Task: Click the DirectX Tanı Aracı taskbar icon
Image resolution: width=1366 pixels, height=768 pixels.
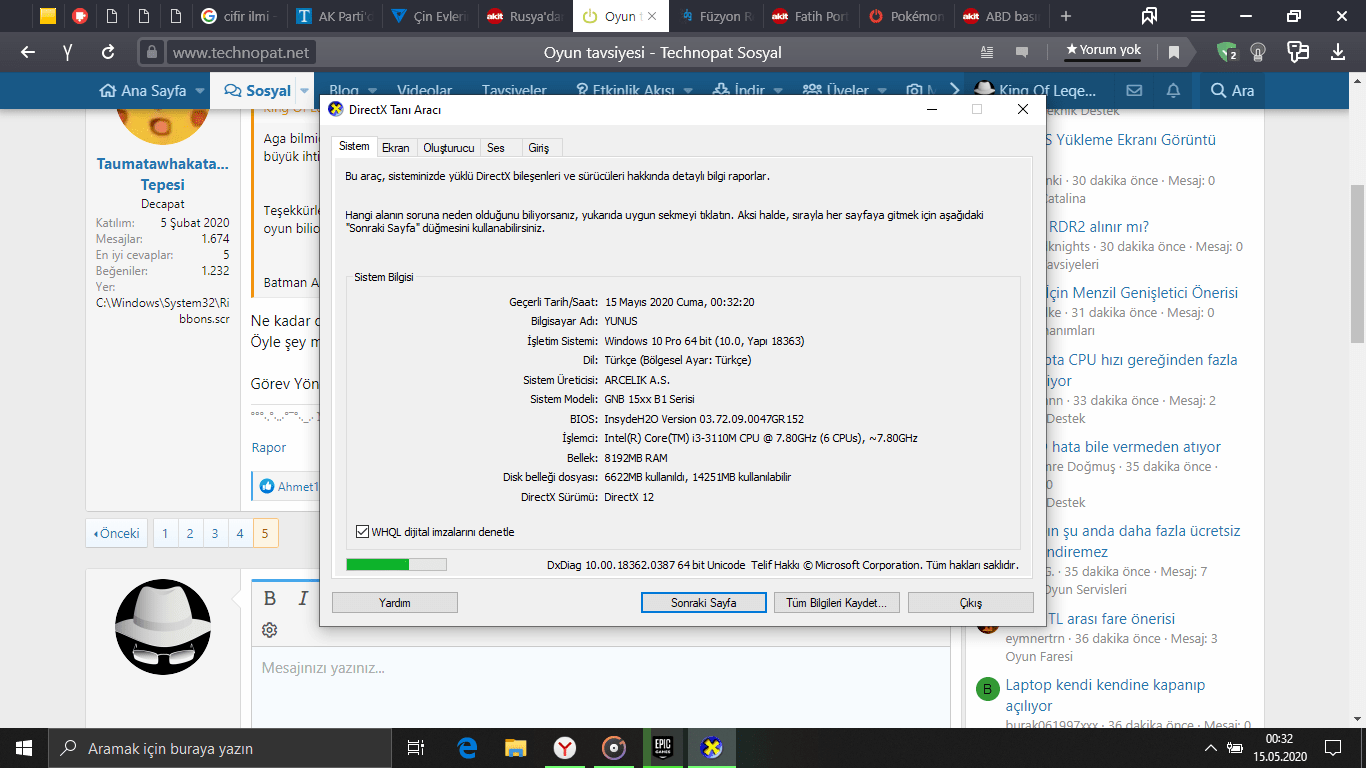Action: pos(711,748)
